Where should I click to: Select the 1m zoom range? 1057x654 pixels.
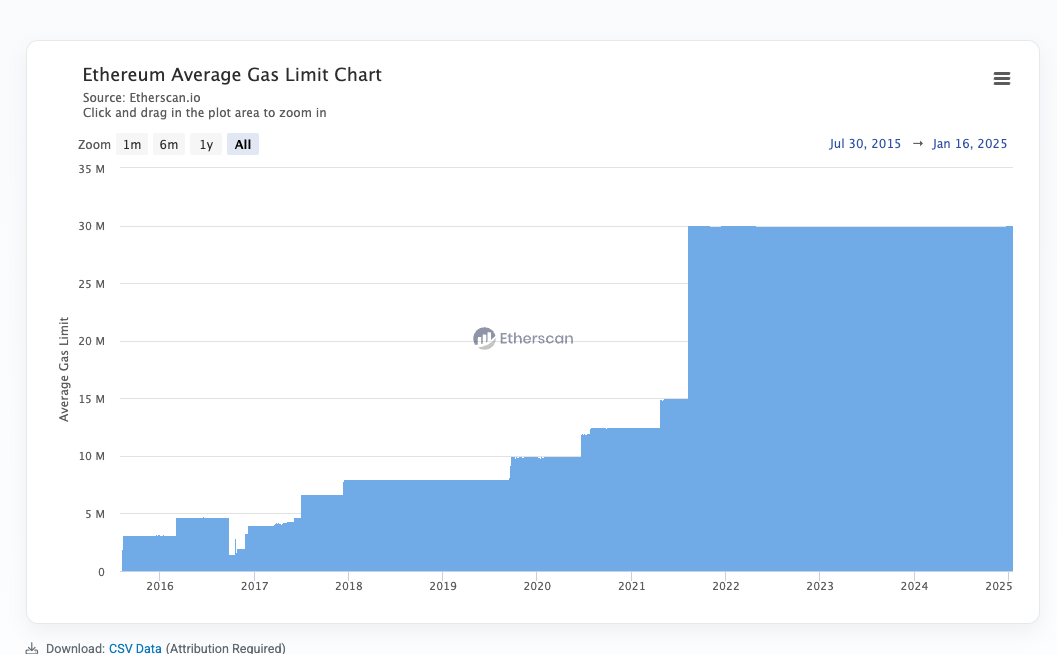click(132, 144)
